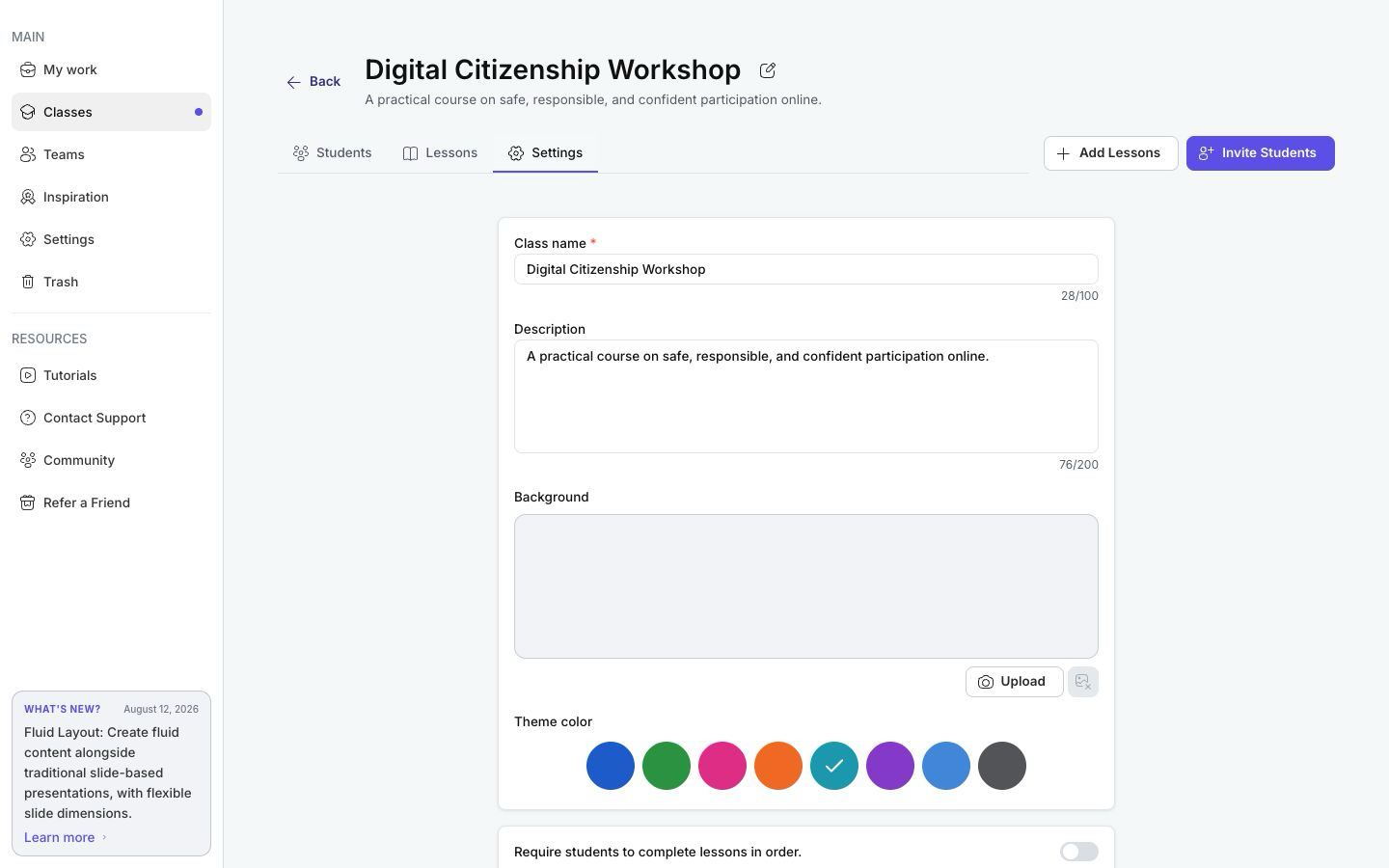
Task: Click the Classes graduation cap icon
Action: 28,112
